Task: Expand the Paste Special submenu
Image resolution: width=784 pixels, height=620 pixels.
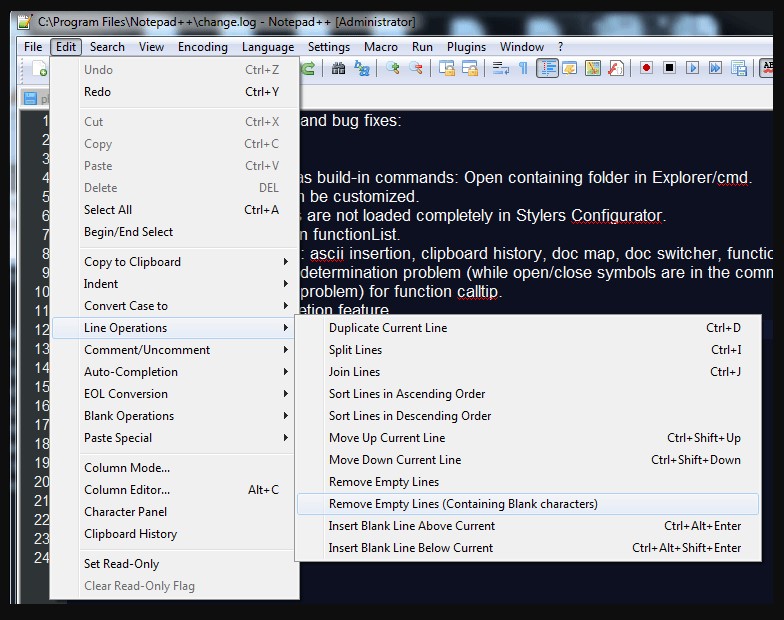Action: (x=172, y=438)
